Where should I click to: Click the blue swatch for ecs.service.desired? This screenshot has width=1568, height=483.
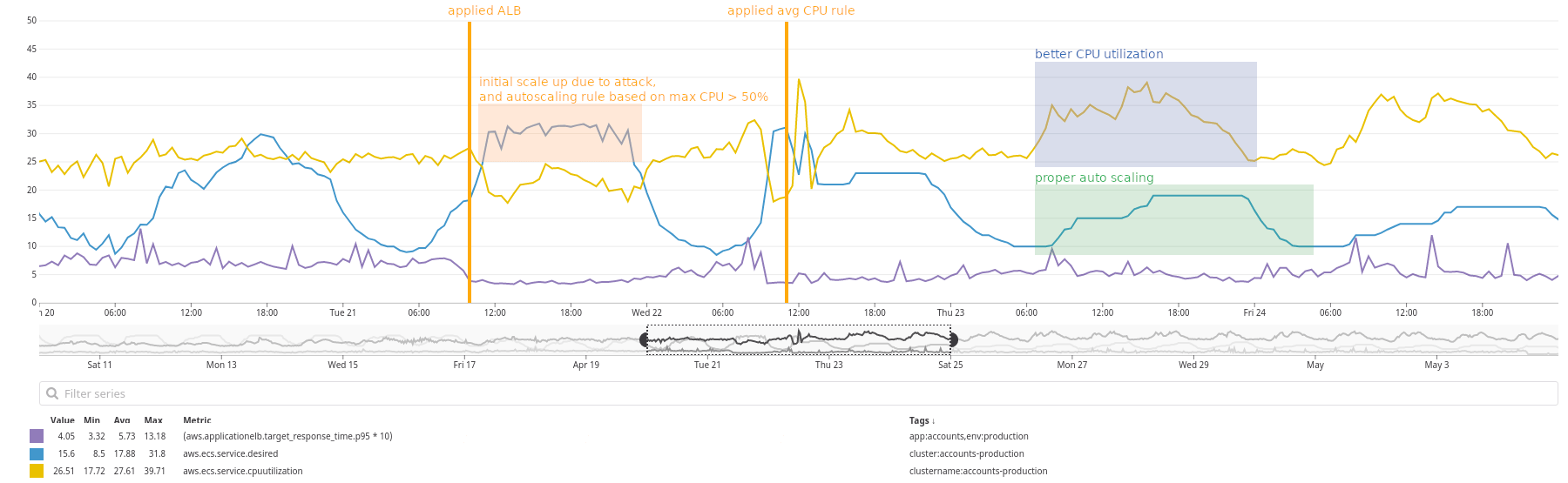pyautogui.click(x=37, y=453)
